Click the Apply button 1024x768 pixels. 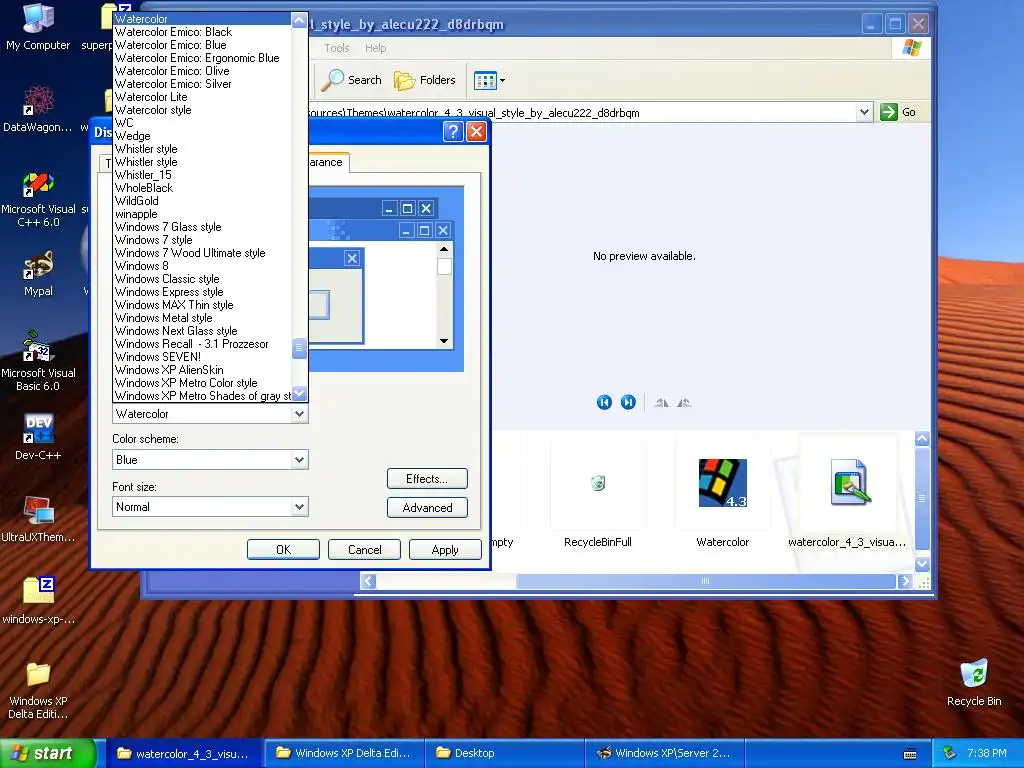[x=445, y=550]
